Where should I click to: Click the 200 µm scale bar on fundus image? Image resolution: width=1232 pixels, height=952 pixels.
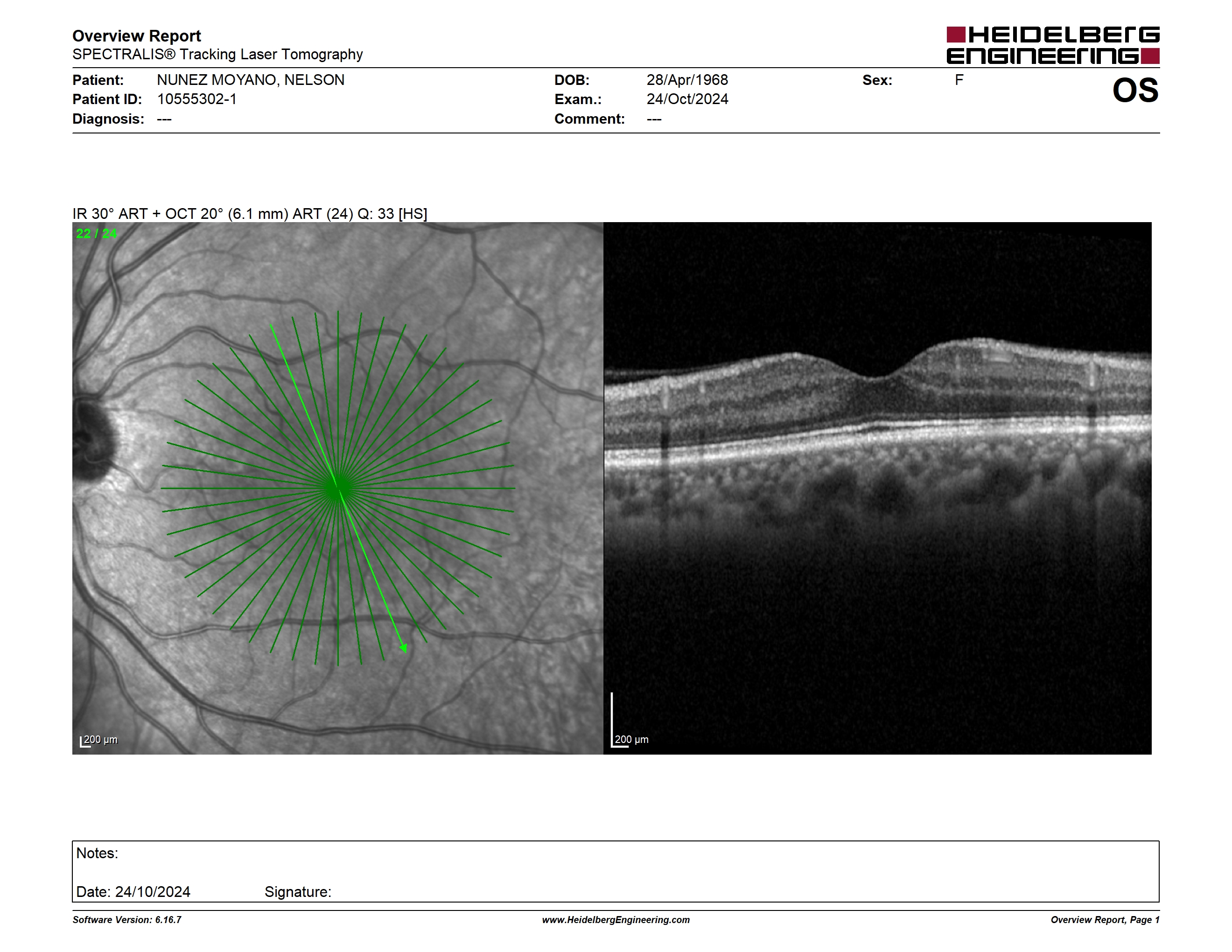tap(99, 740)
